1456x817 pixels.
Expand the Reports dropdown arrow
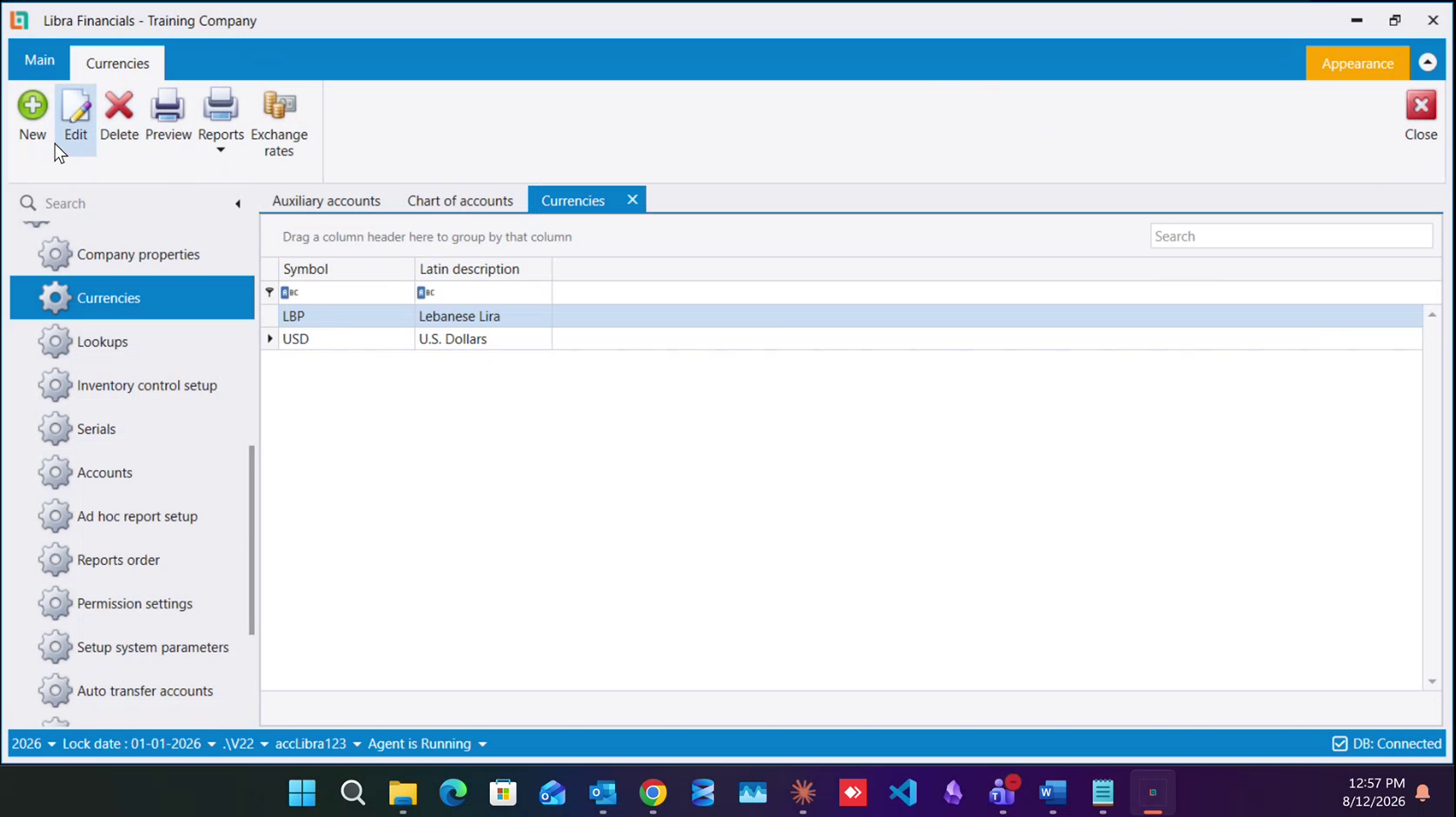[x=221, y=150]
